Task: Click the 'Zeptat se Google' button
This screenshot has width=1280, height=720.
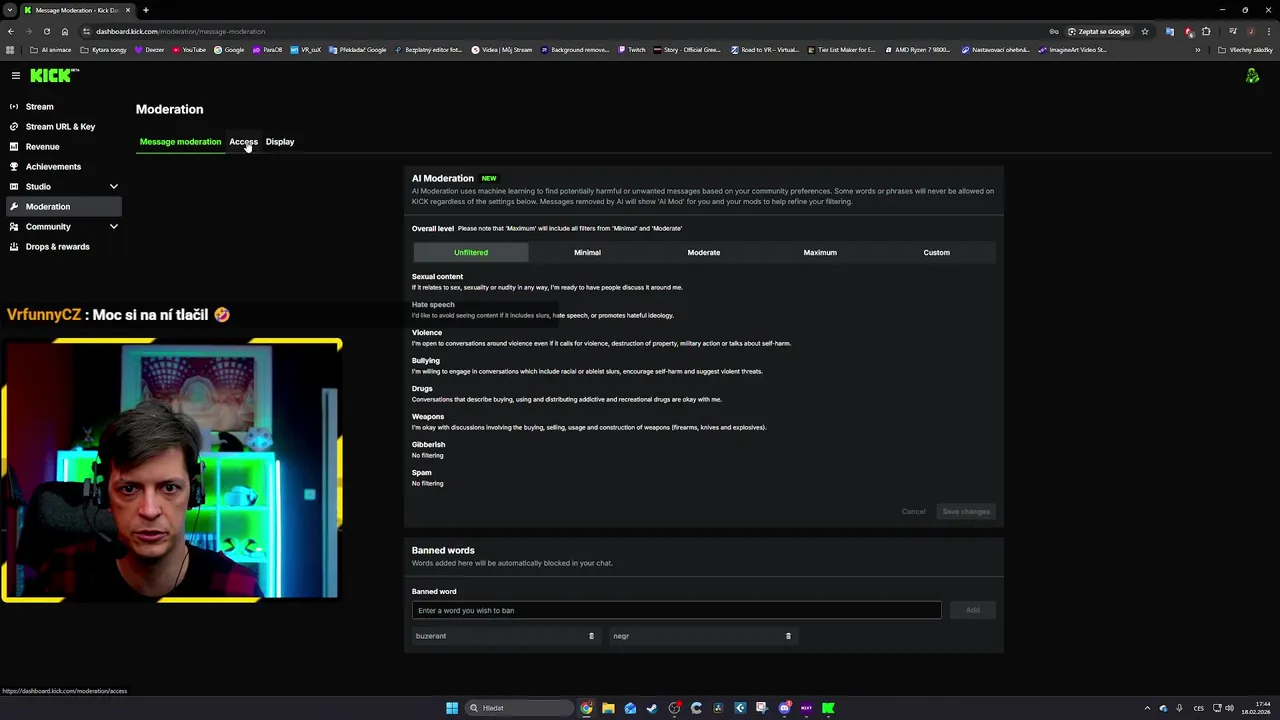Action: click(x=1099, y=31)
